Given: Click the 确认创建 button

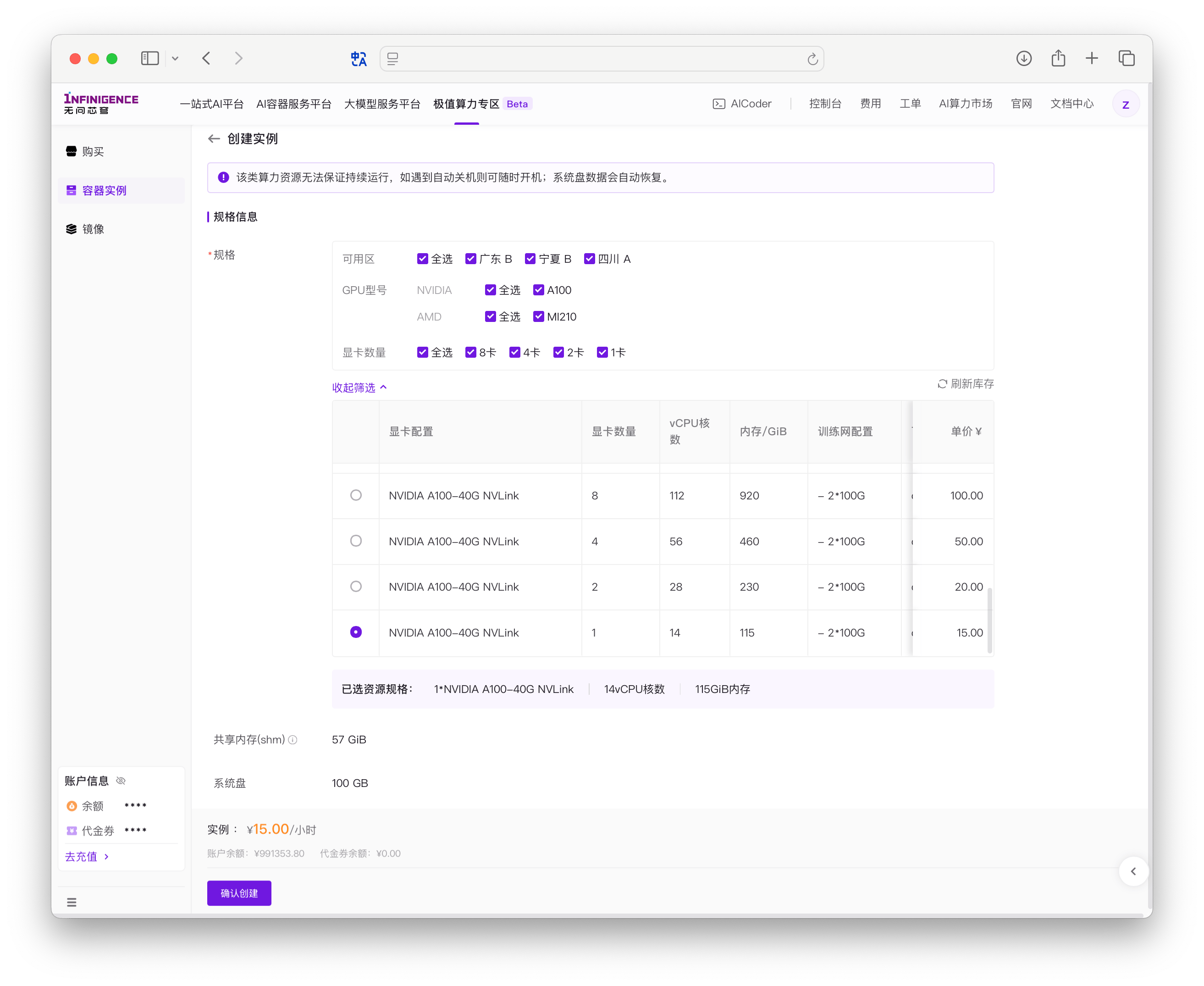Looking at the screenshot, I should tap(239, 893).
